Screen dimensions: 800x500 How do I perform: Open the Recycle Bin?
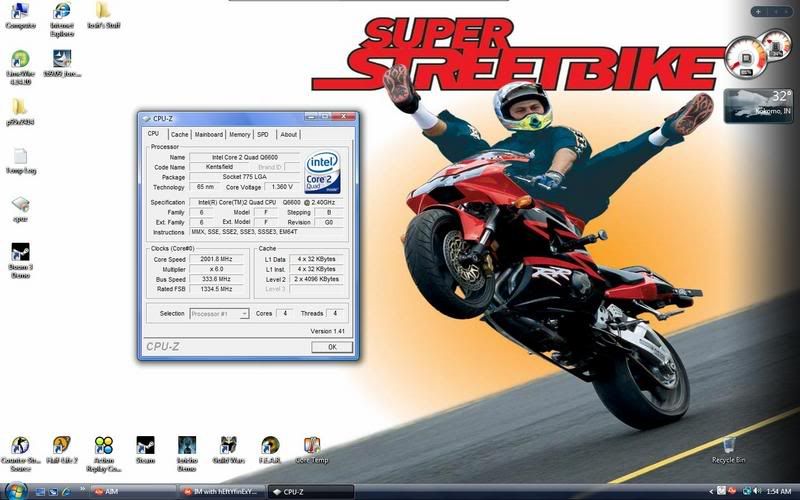coord(729,445)
